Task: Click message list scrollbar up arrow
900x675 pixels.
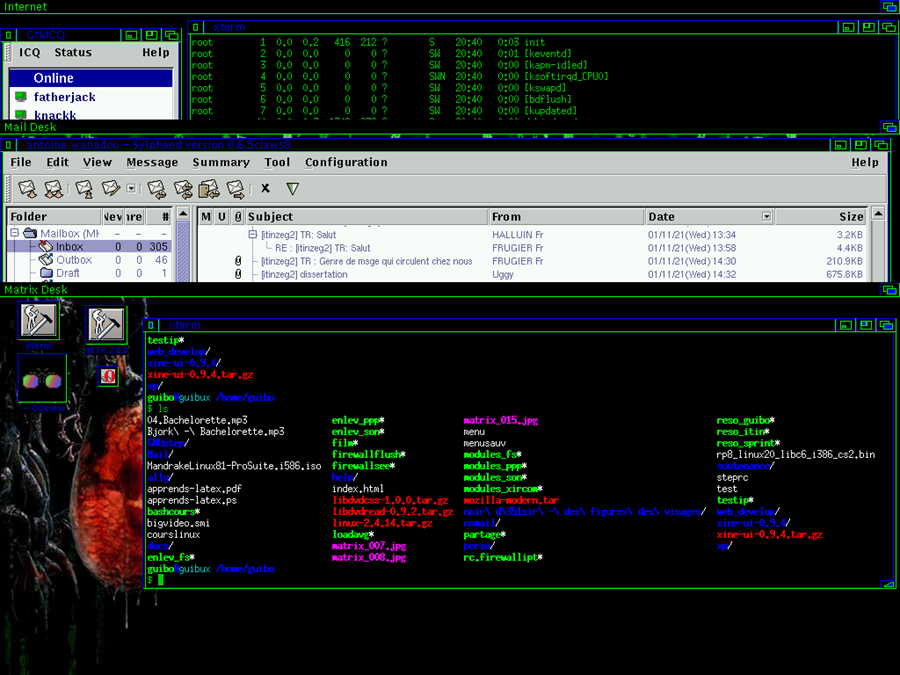Action: pos(878,214)
